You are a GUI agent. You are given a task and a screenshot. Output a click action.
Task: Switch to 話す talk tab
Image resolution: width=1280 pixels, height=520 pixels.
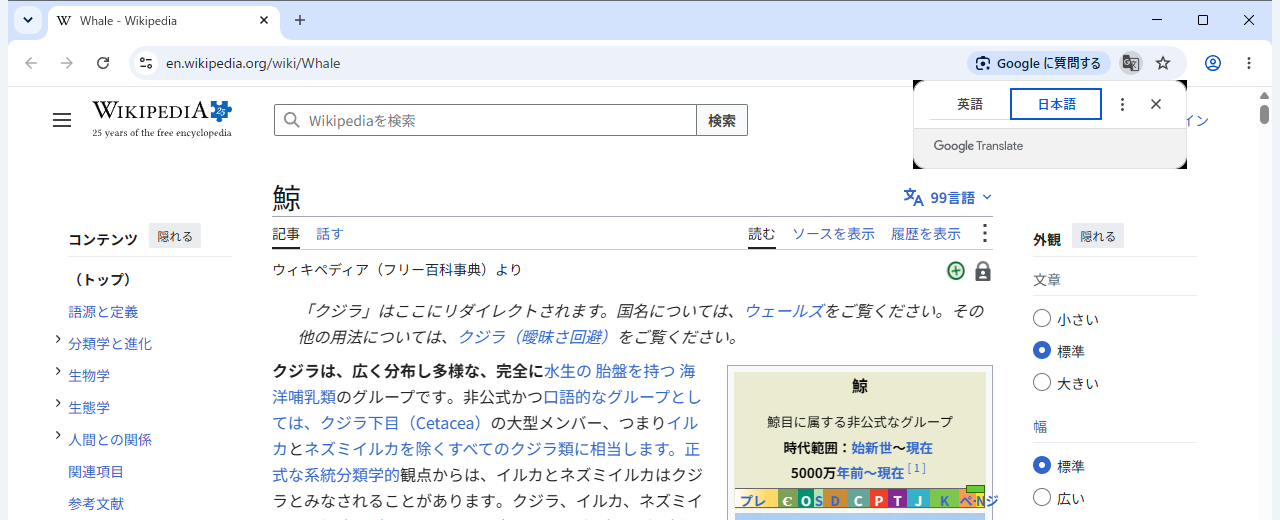(330, 234)
